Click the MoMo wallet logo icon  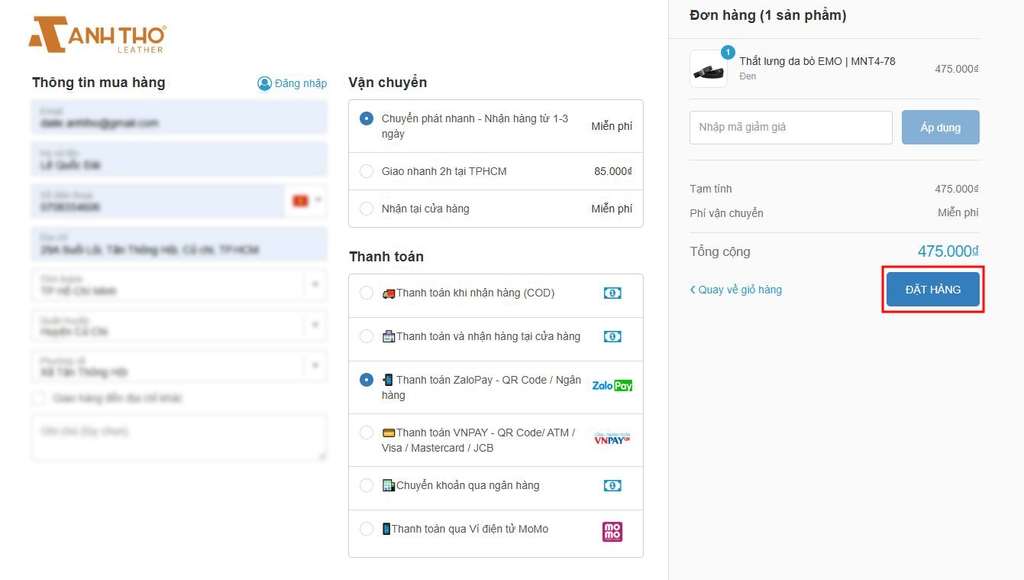click(612, 531)
